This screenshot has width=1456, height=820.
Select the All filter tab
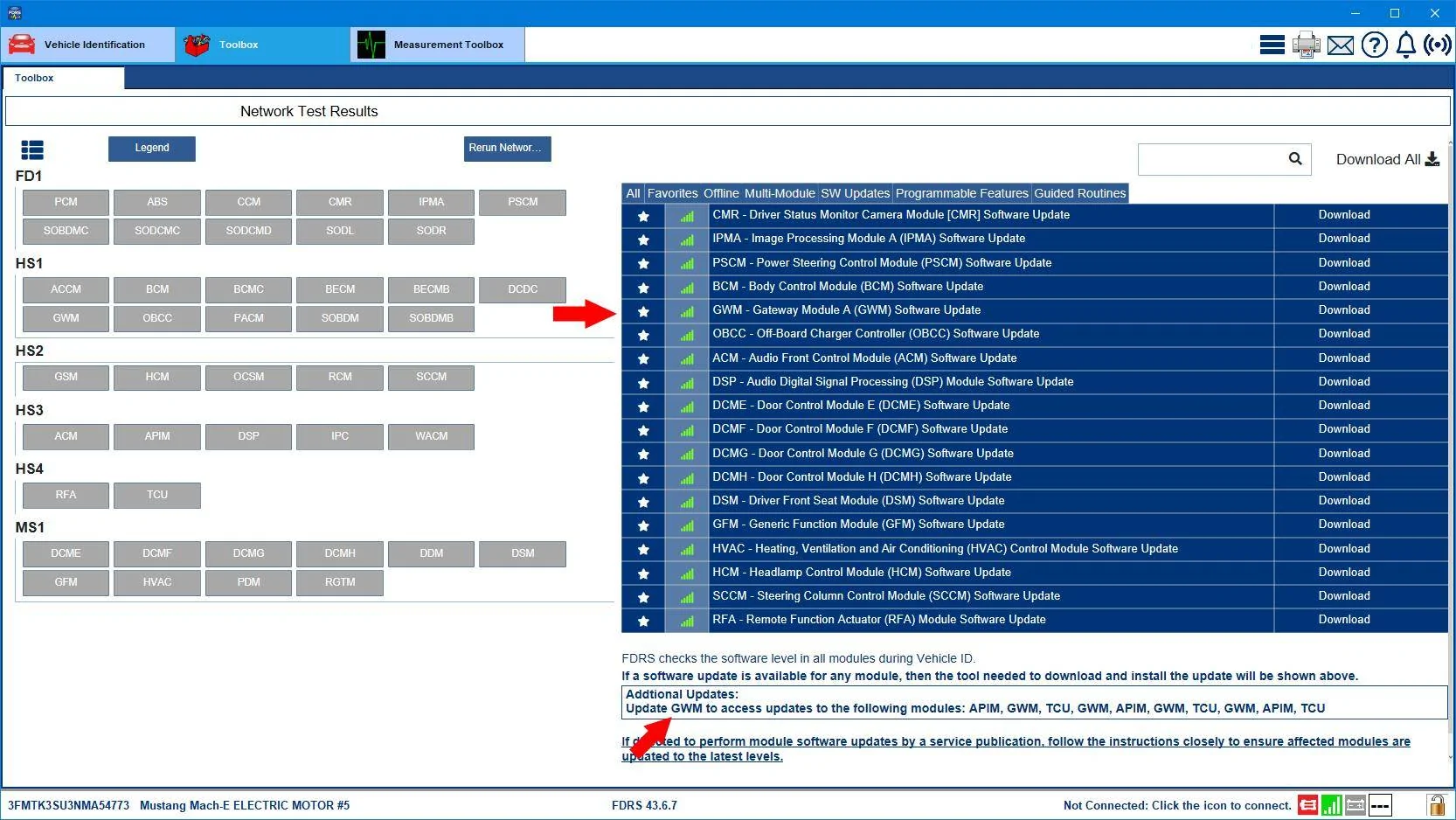click(634, 193)
